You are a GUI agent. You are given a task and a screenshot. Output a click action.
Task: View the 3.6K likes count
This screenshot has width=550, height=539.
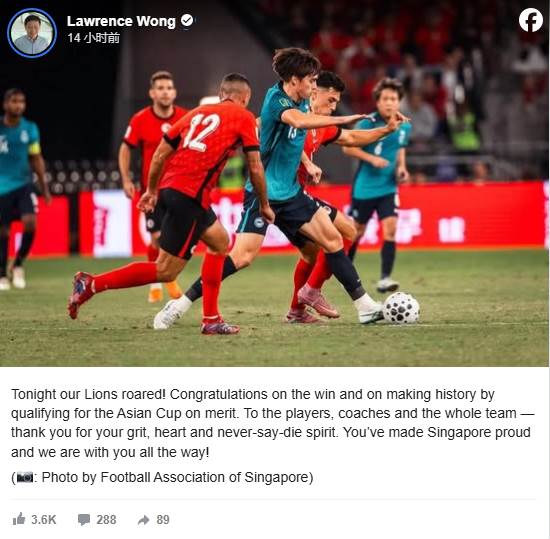coord(43,519)
